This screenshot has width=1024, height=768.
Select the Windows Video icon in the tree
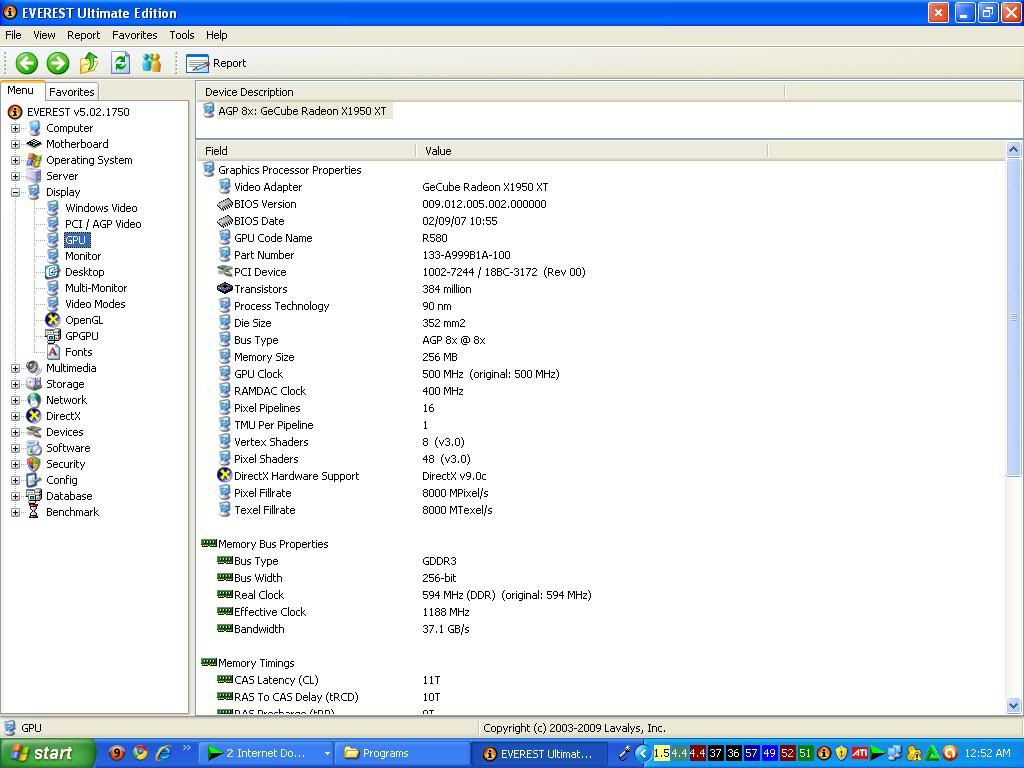click(53, 208)
